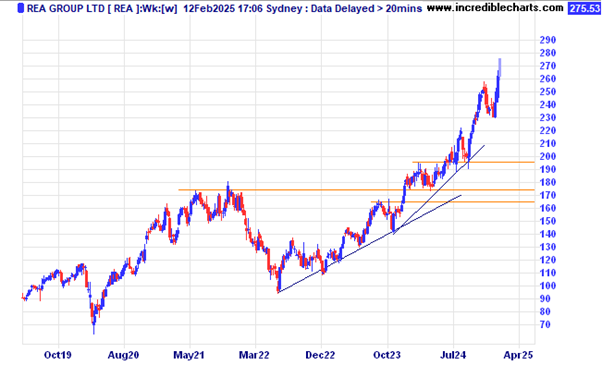
Task: Click the Jul24 date axis label
Action: tap(453, 355)
